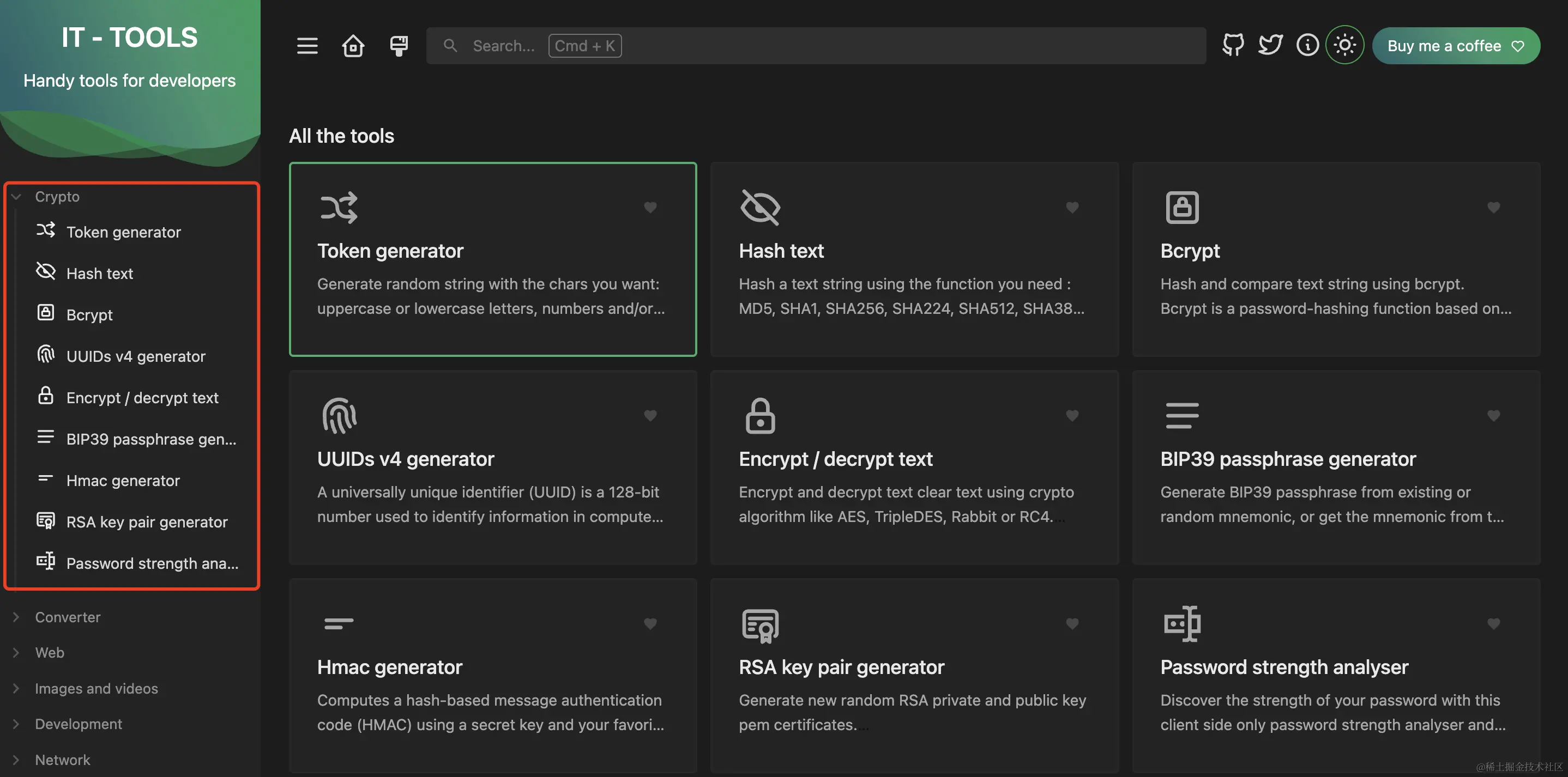
Task: Click the fingerprint icon on UUIDs card
Action: coord(339,416)
